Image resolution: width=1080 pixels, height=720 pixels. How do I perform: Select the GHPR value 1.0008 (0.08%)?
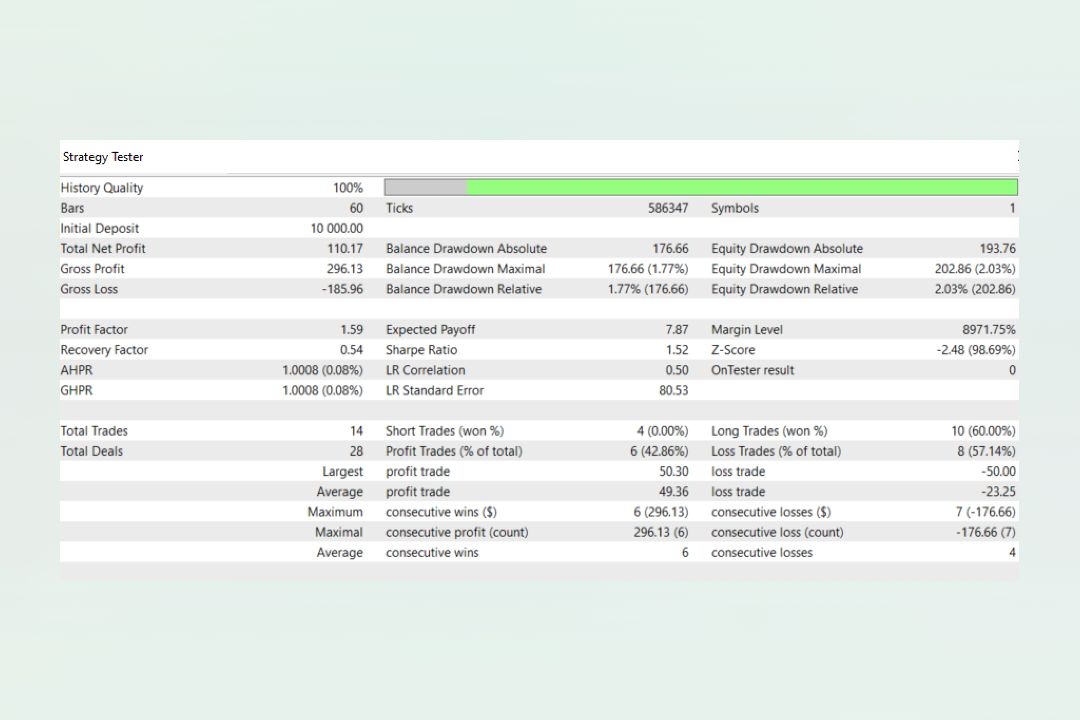pos(322,391)
